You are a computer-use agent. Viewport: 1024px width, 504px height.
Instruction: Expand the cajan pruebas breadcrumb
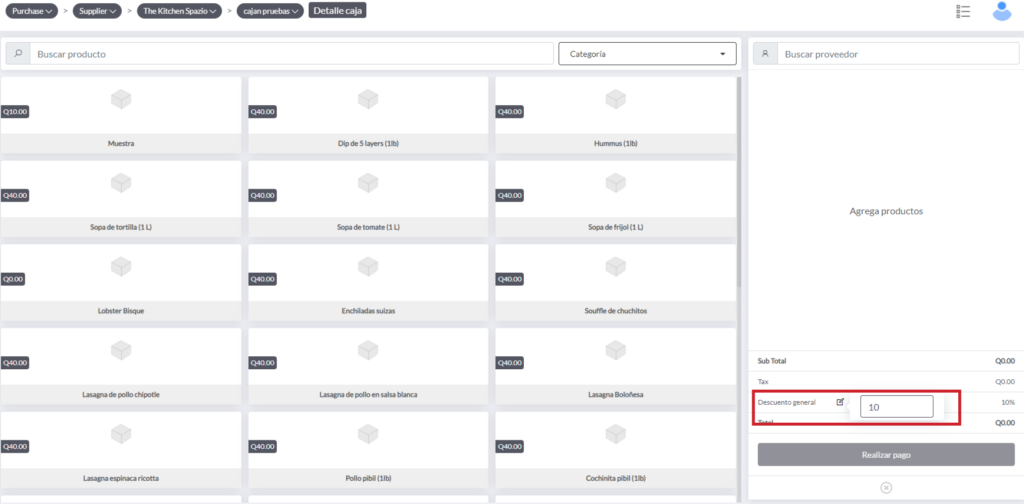click(271, 11)
